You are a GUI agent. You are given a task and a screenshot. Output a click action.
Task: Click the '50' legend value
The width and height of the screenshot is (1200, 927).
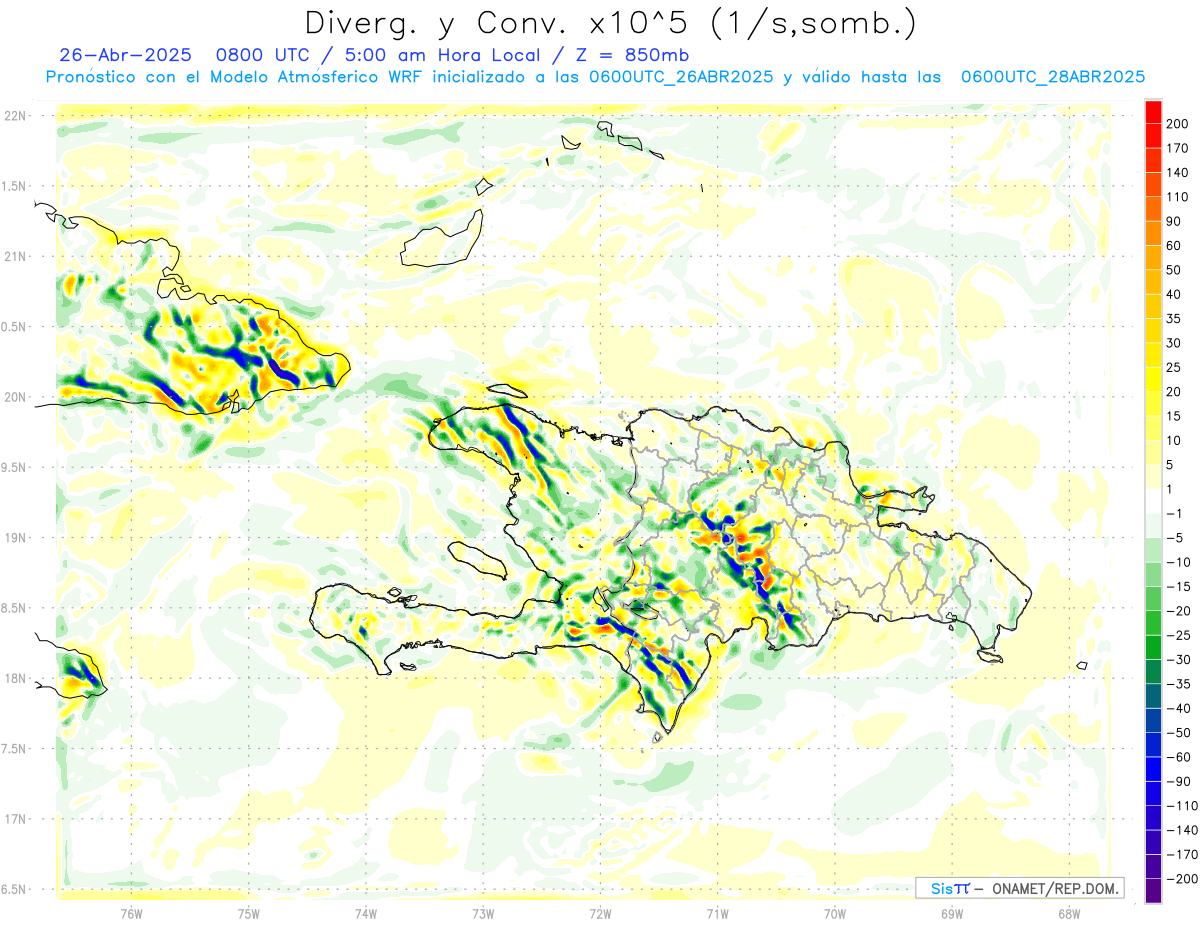coord(1174,270)
